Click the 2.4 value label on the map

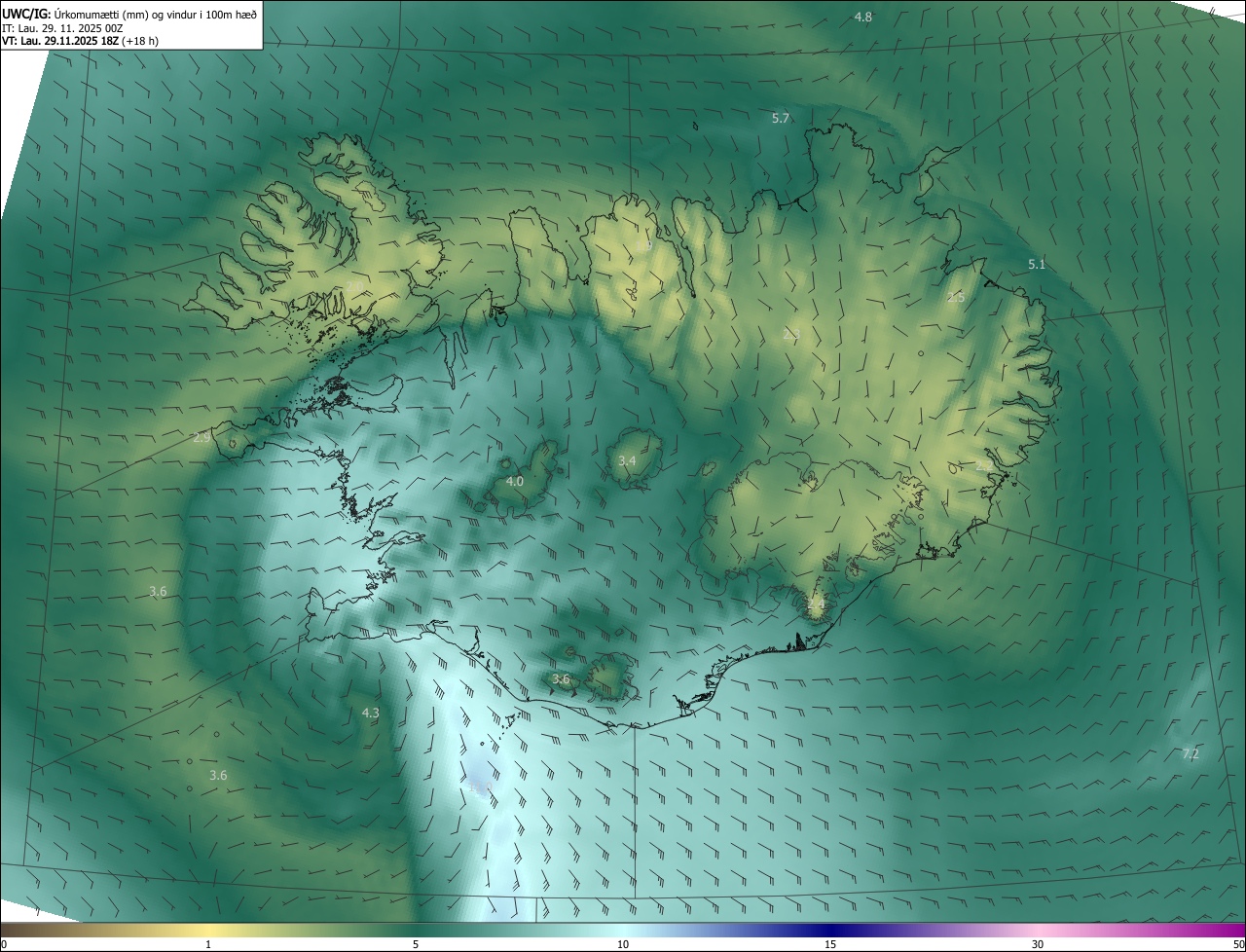(x=816, y=604)
